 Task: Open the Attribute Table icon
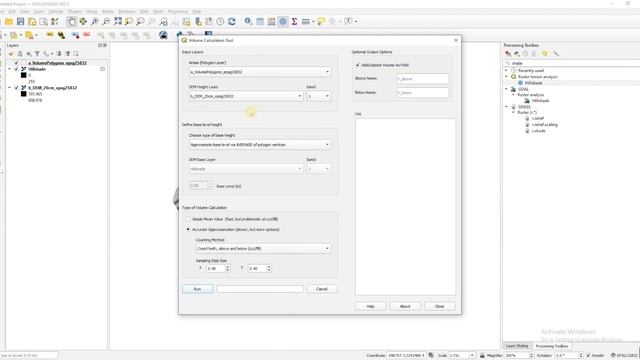(260, 22)
